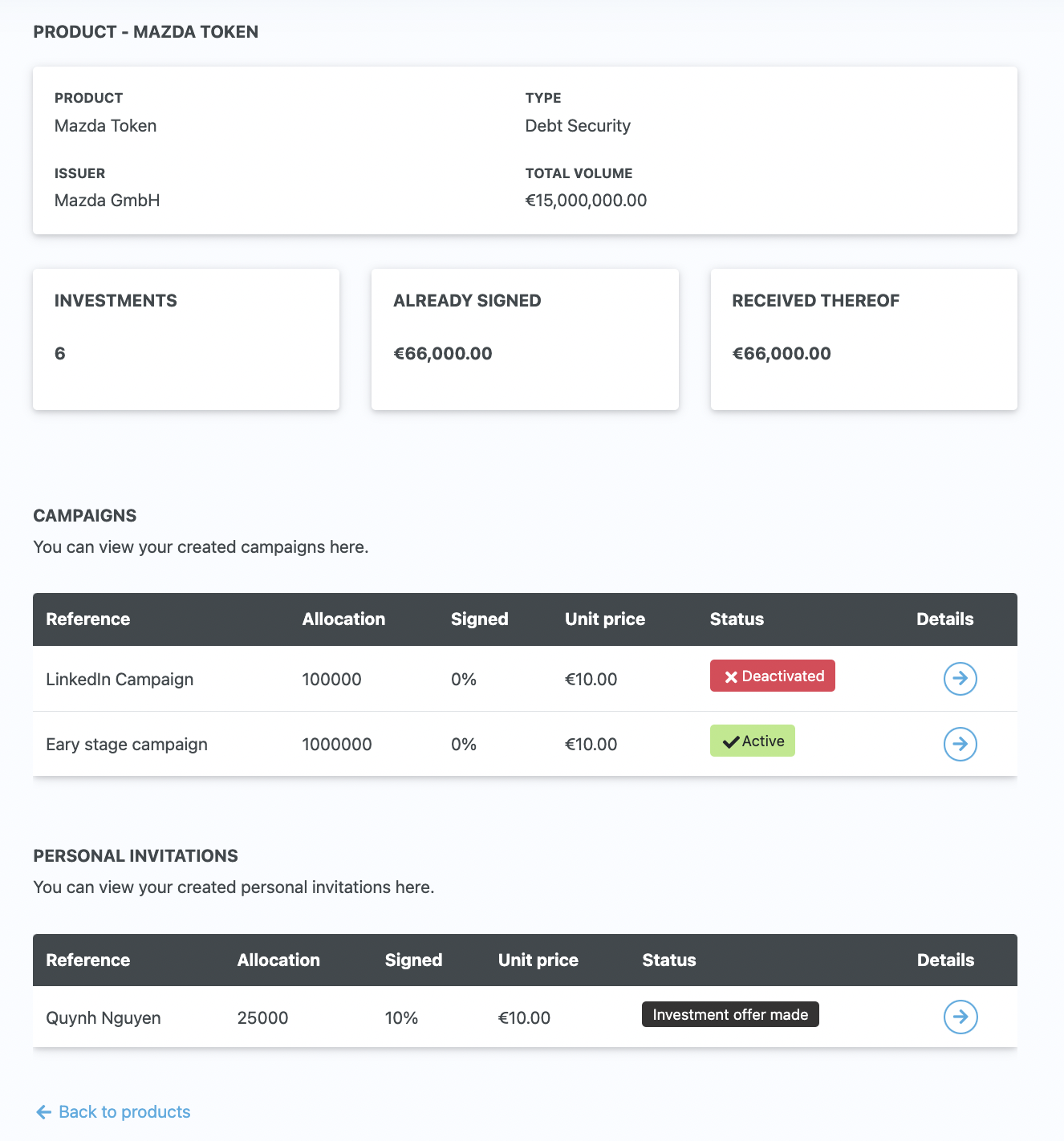Click the Investment offer made badge

pyautogui.click(x=730, y=1014)
